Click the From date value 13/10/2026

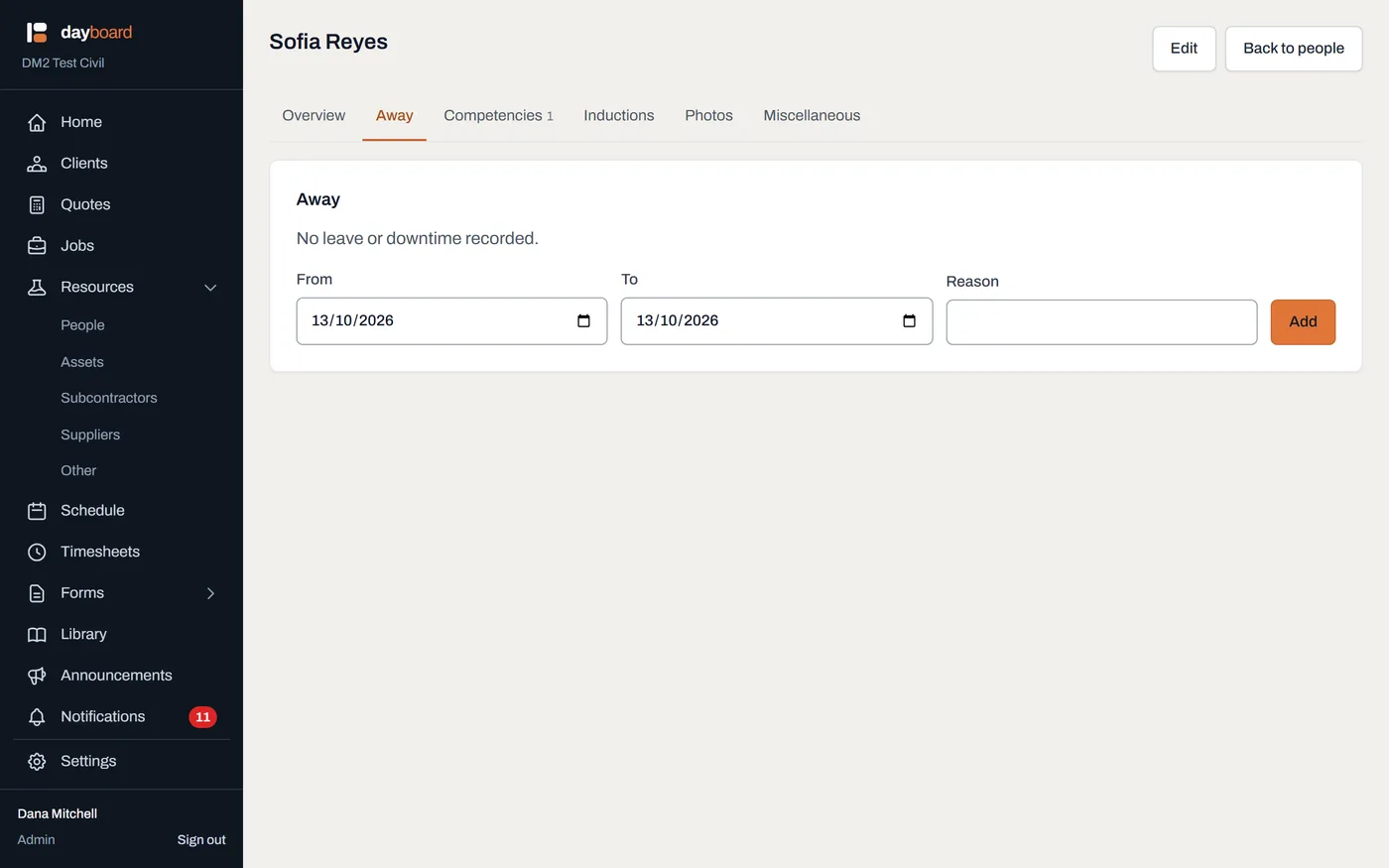pos(352,320)
